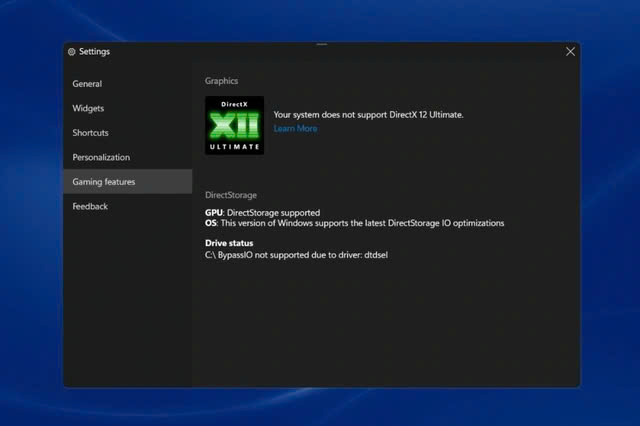Viewport: 640px width, 426px height.
Task: Click the OS DirectStorage IO optimizations line
Action: click(354, 223)
